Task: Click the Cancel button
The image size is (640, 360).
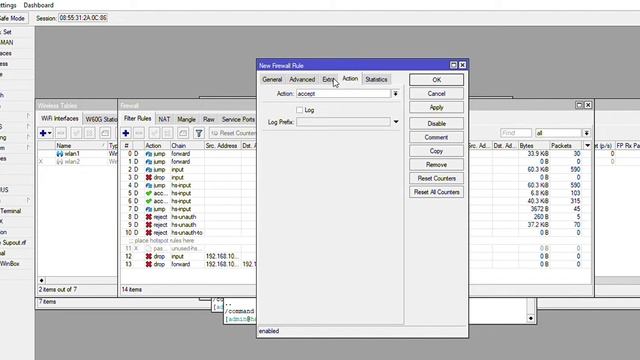Action: (x=436, y=93)
